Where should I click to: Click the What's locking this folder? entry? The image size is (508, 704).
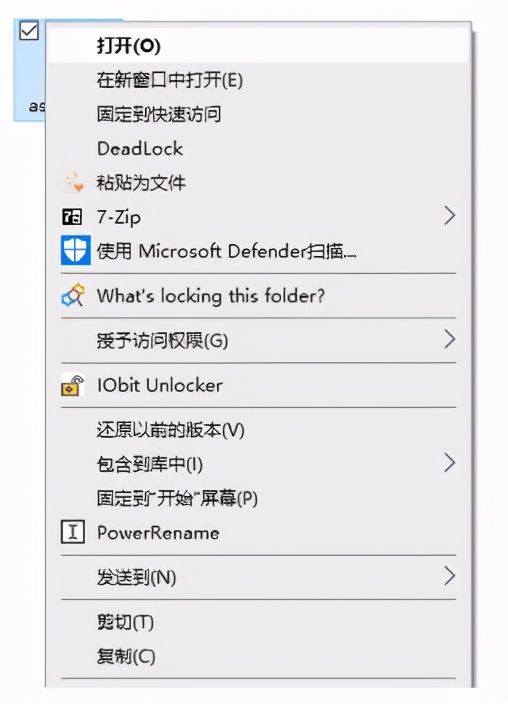pyautogui.click(x=258, y=296)
